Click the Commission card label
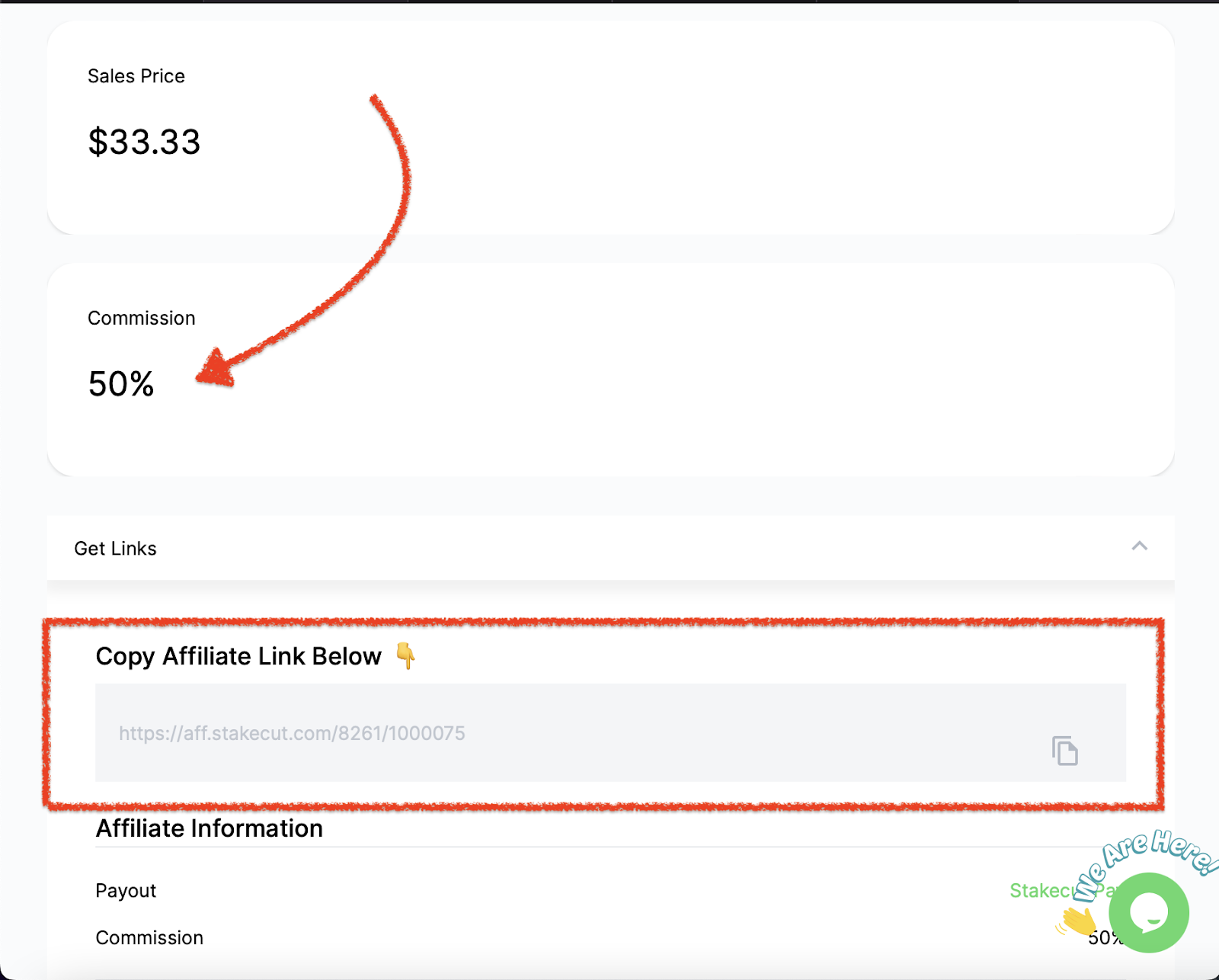Image resolution: width=1219 pixels, height=980 pixels. [141, 318]
